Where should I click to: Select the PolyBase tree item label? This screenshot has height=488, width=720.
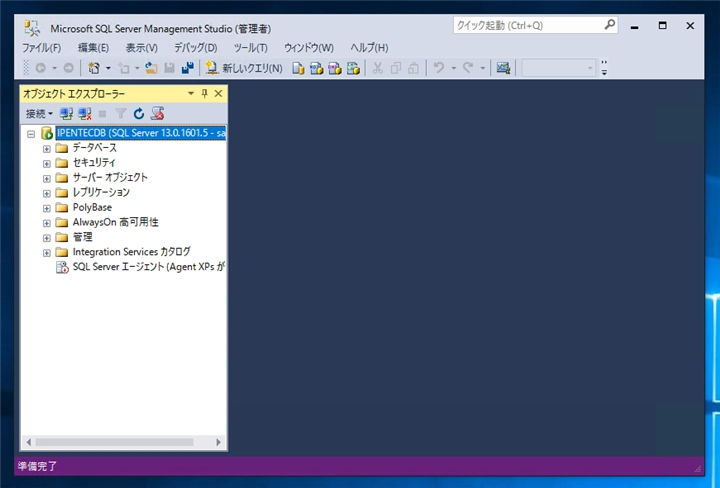(x=92, y=208)
